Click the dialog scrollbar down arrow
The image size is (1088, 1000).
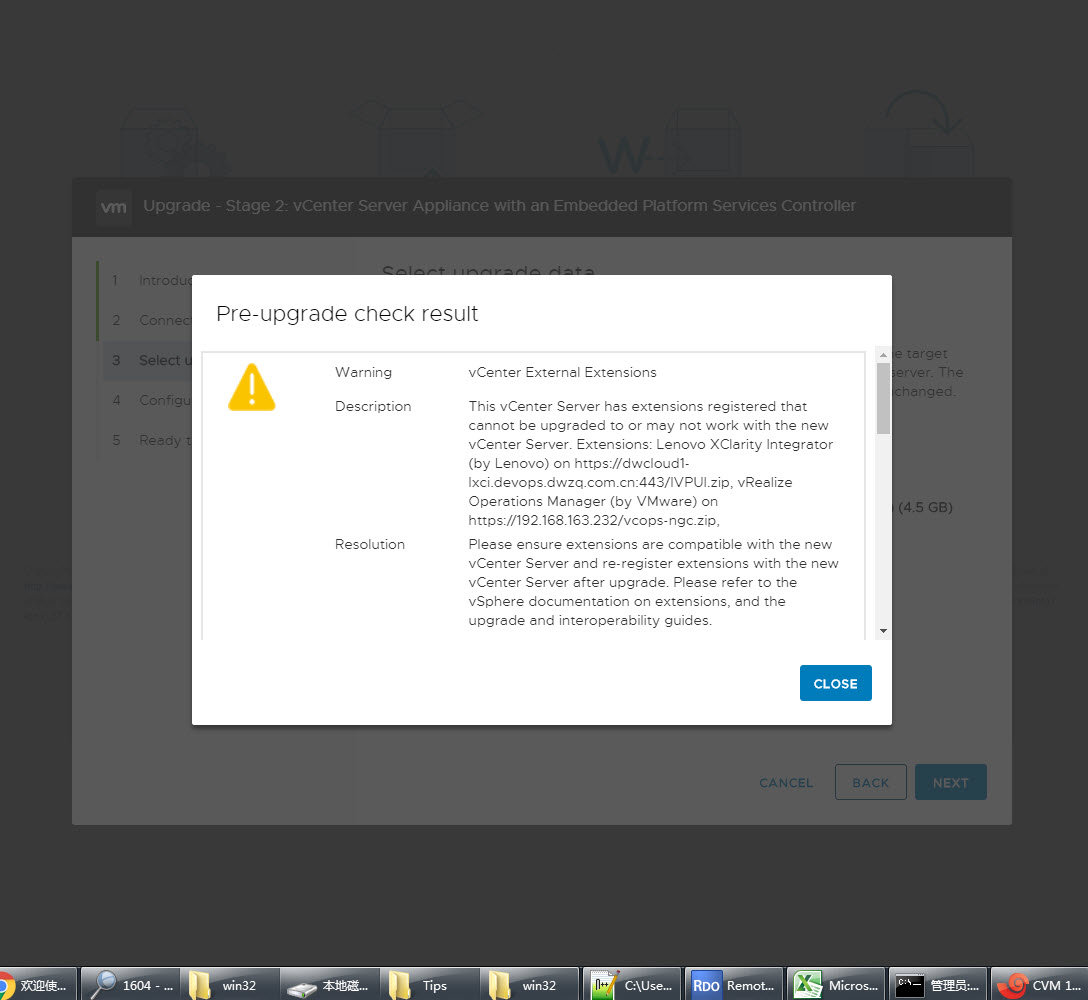tap(883, 631)
